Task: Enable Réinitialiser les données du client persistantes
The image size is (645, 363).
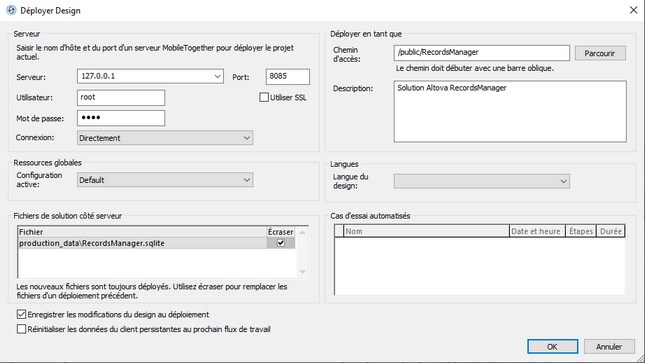Action: point(21,329)
